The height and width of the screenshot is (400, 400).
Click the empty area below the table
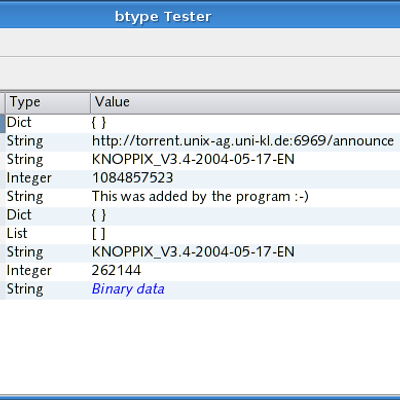(200, 347)
